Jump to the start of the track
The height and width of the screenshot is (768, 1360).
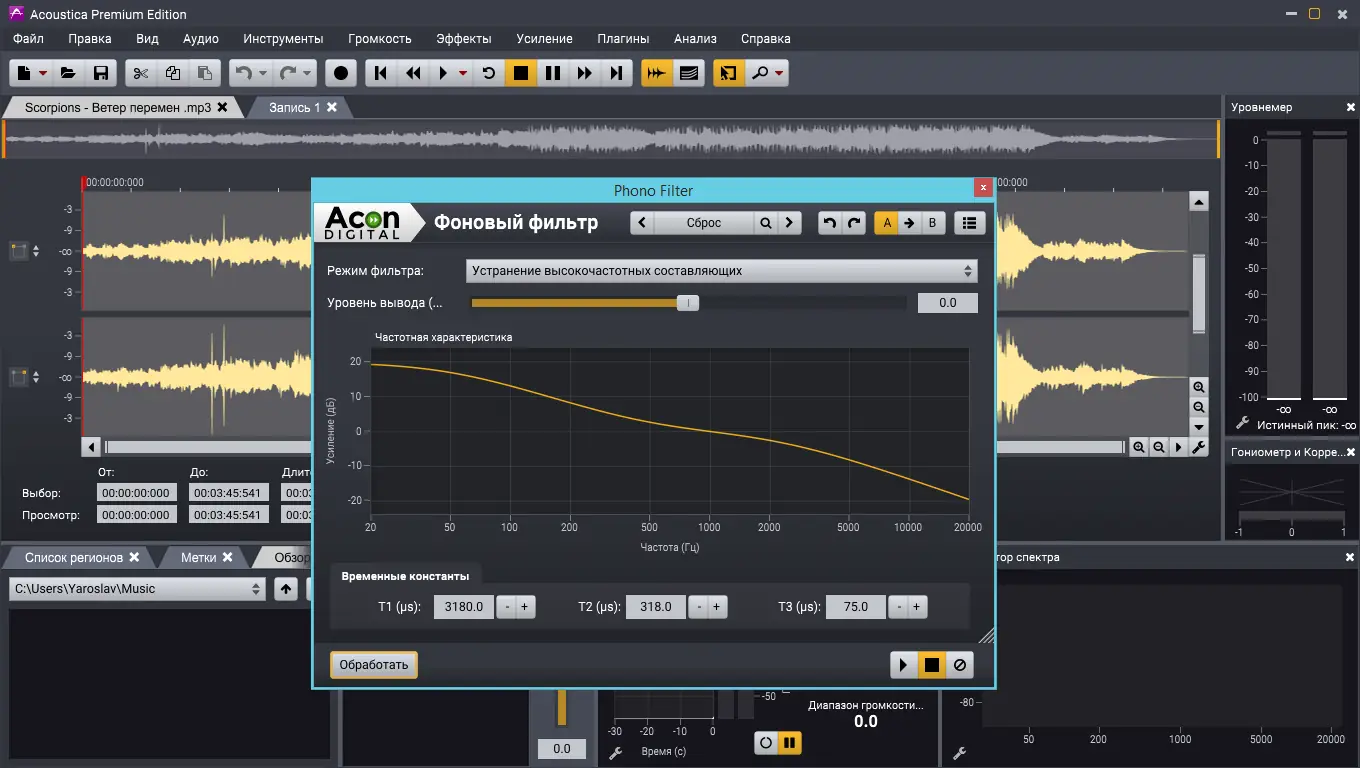(x=380, y=73)
